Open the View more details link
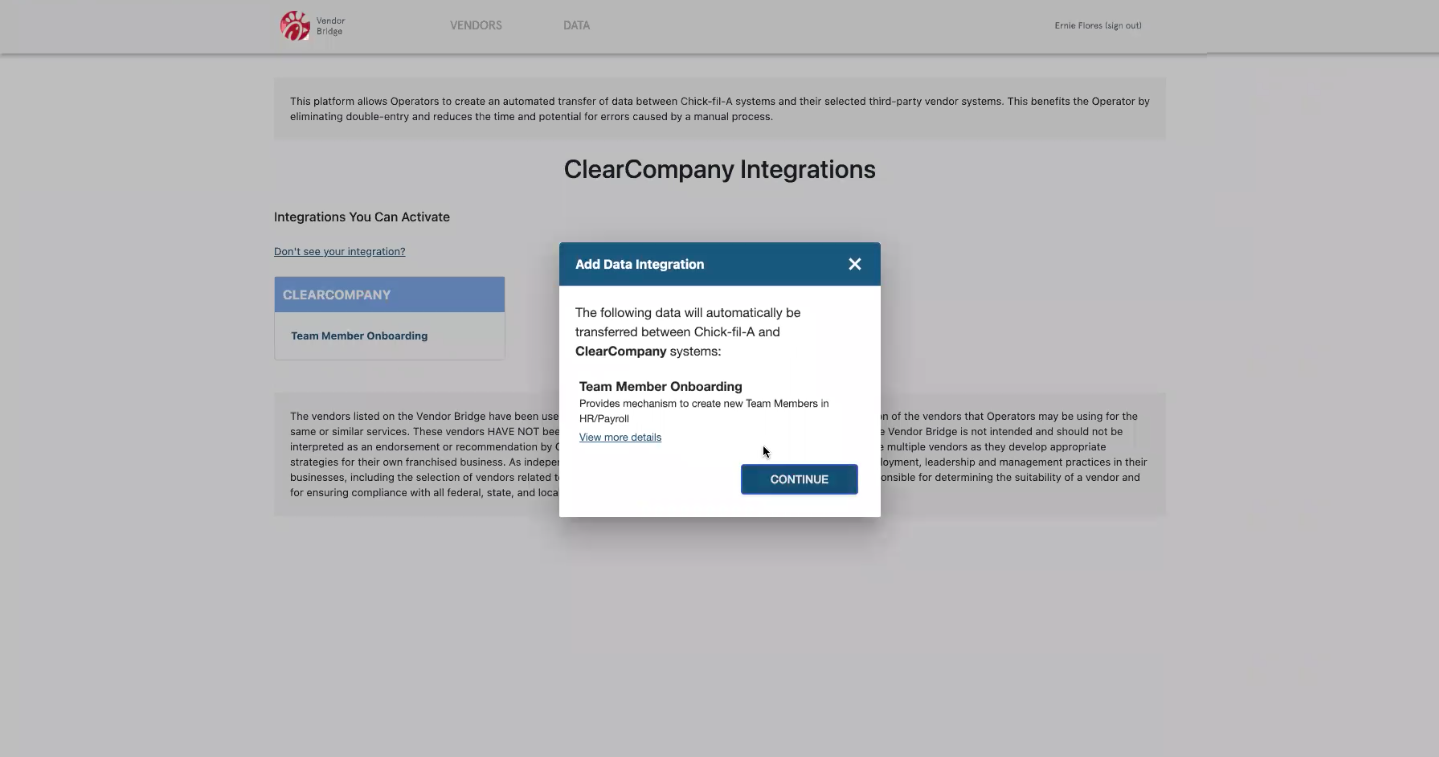Image resolution: width=1439 pixels, height=757 pixels. pyautogui.click(x=620, y=437)
